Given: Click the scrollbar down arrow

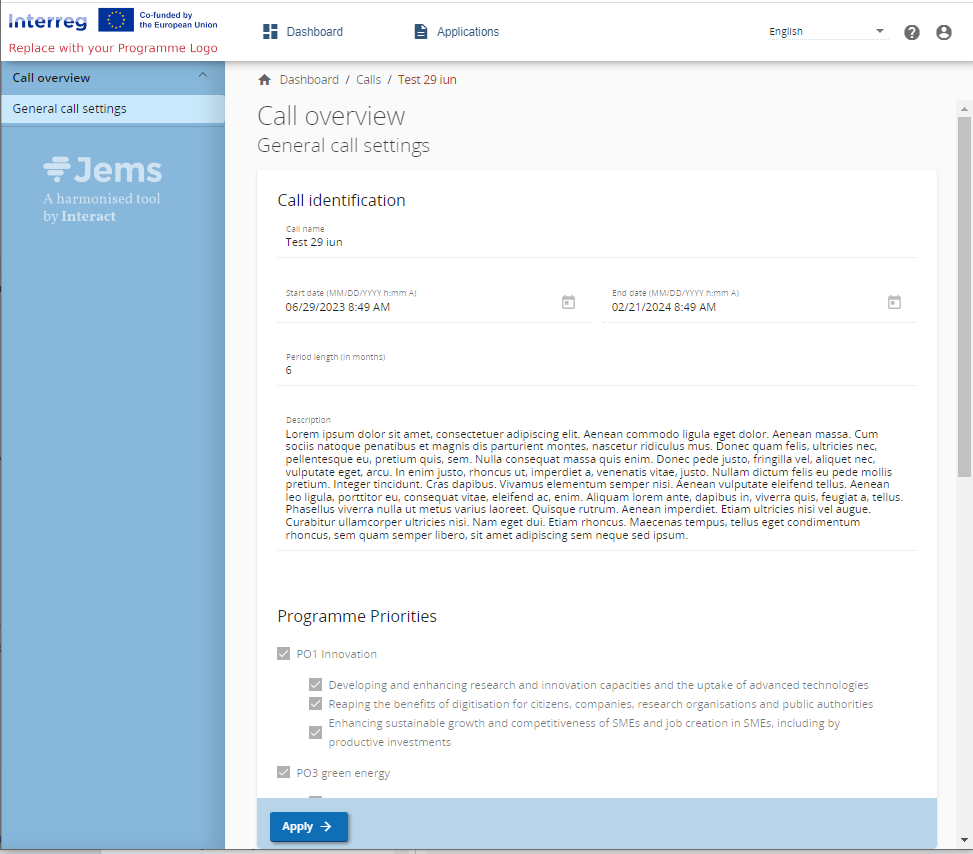Looking at the screenshot, I should click(964, 840).
